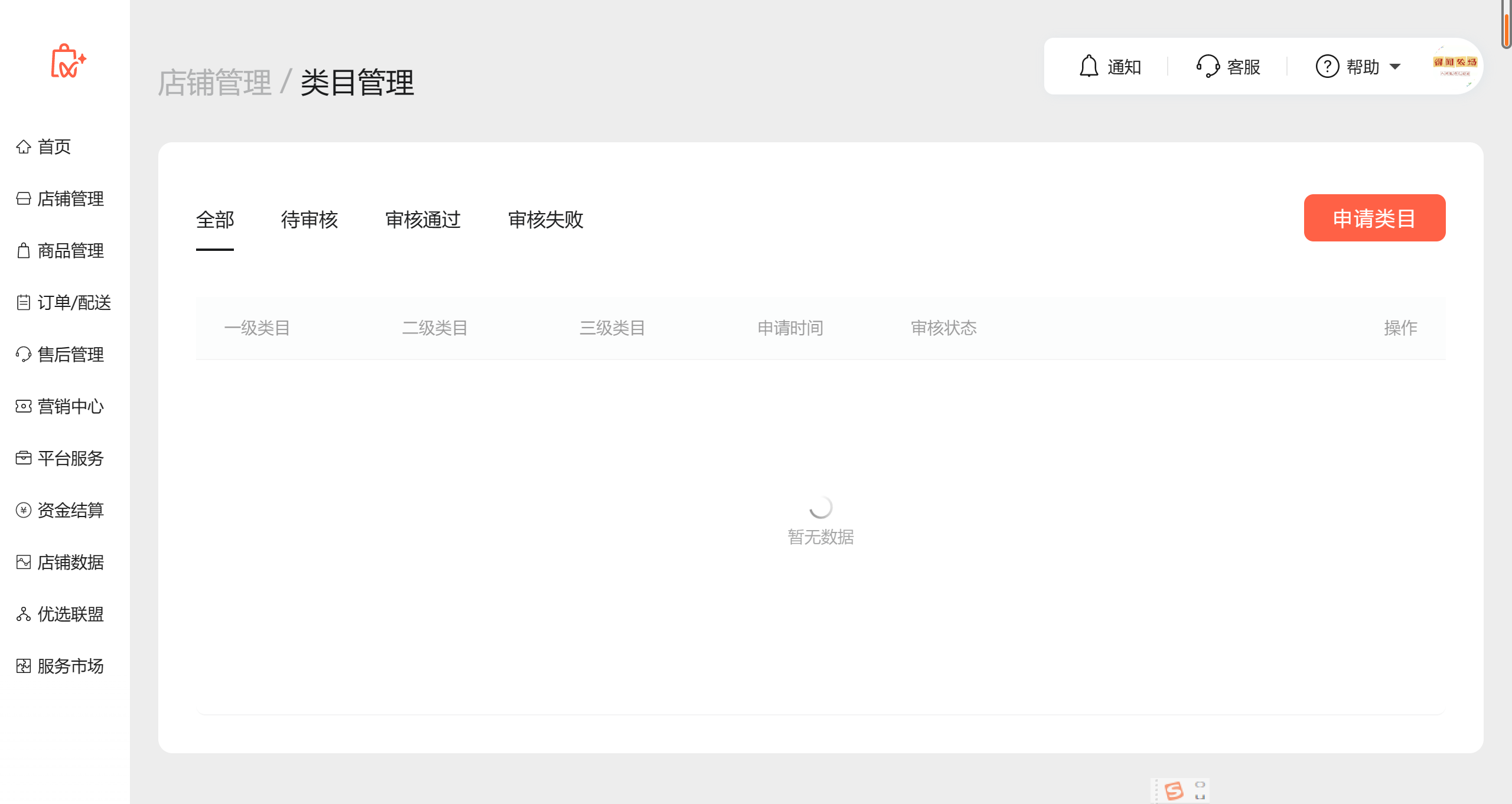The height and width of the screenshot is (804, 1512).
Task: Expand the 帮助 dropdown arrow
Action: coord(1395,67)
